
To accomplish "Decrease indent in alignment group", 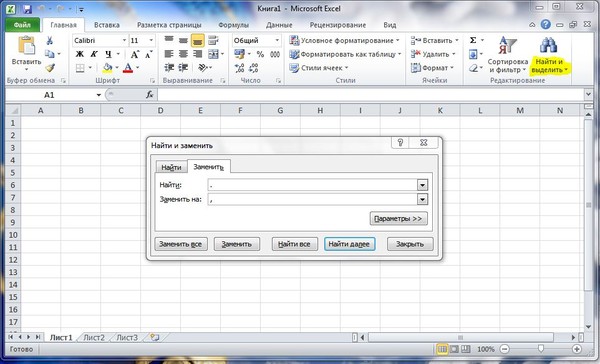I will 169,68.
